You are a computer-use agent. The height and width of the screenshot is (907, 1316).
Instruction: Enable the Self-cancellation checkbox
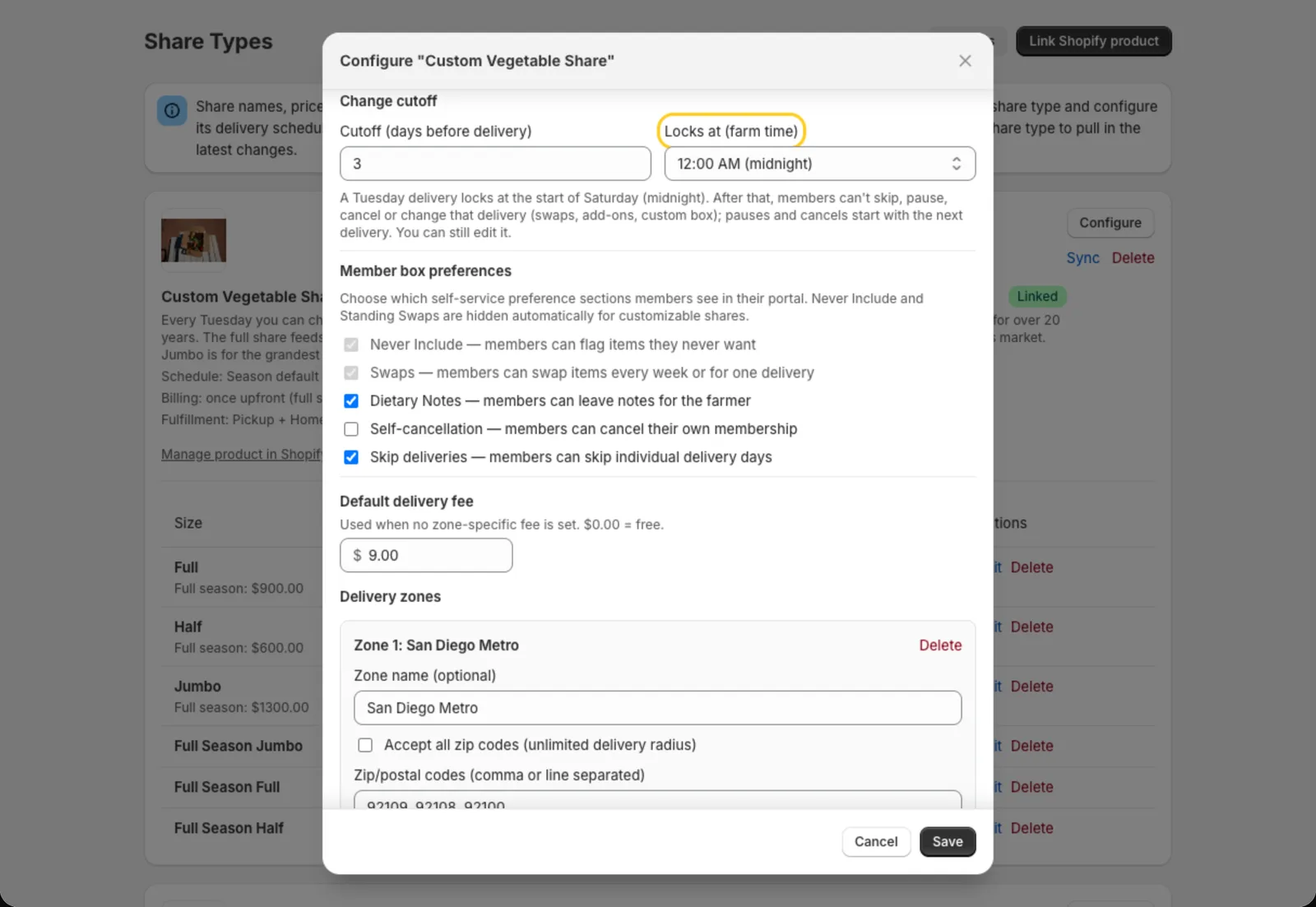coord(351,429)
